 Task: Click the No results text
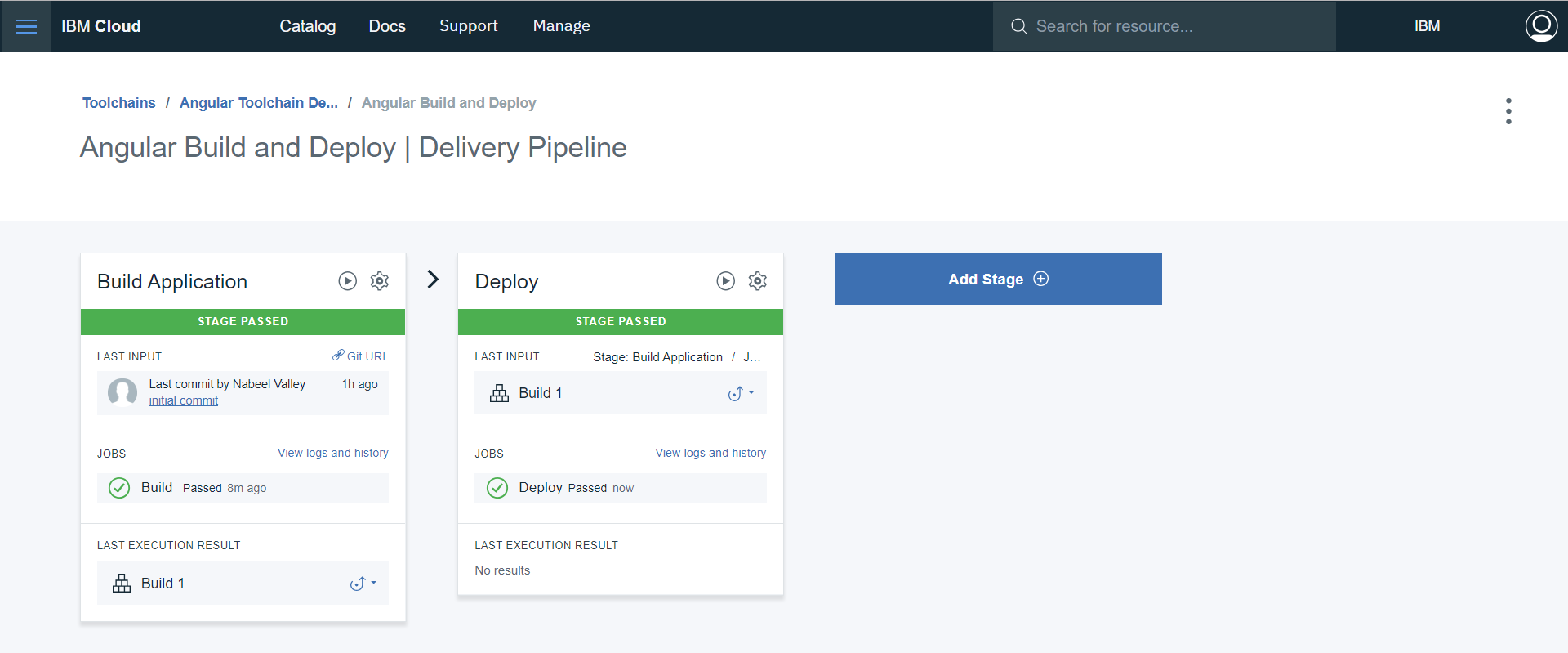(502, 570)
